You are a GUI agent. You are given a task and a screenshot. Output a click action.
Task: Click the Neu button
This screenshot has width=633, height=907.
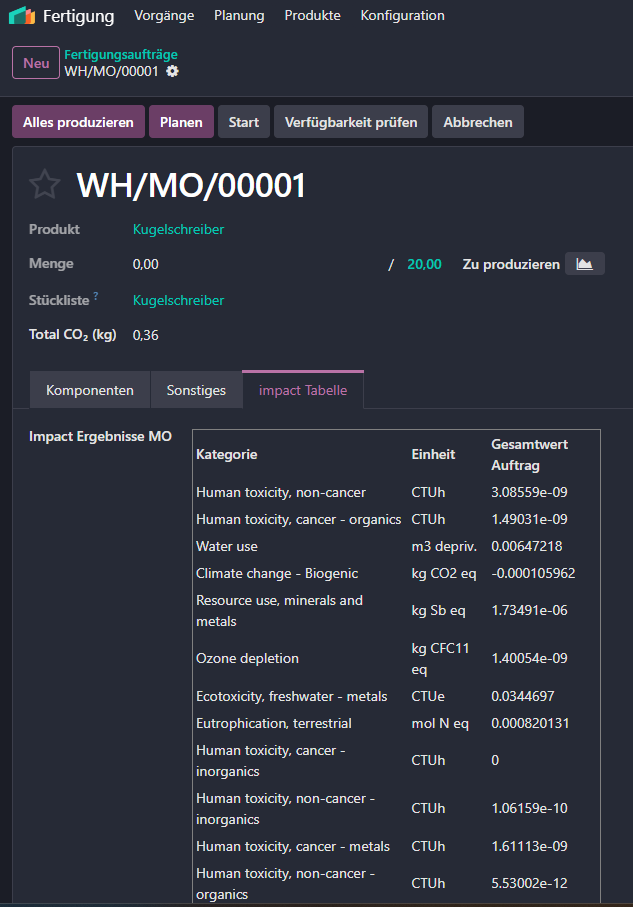(36, 63)
